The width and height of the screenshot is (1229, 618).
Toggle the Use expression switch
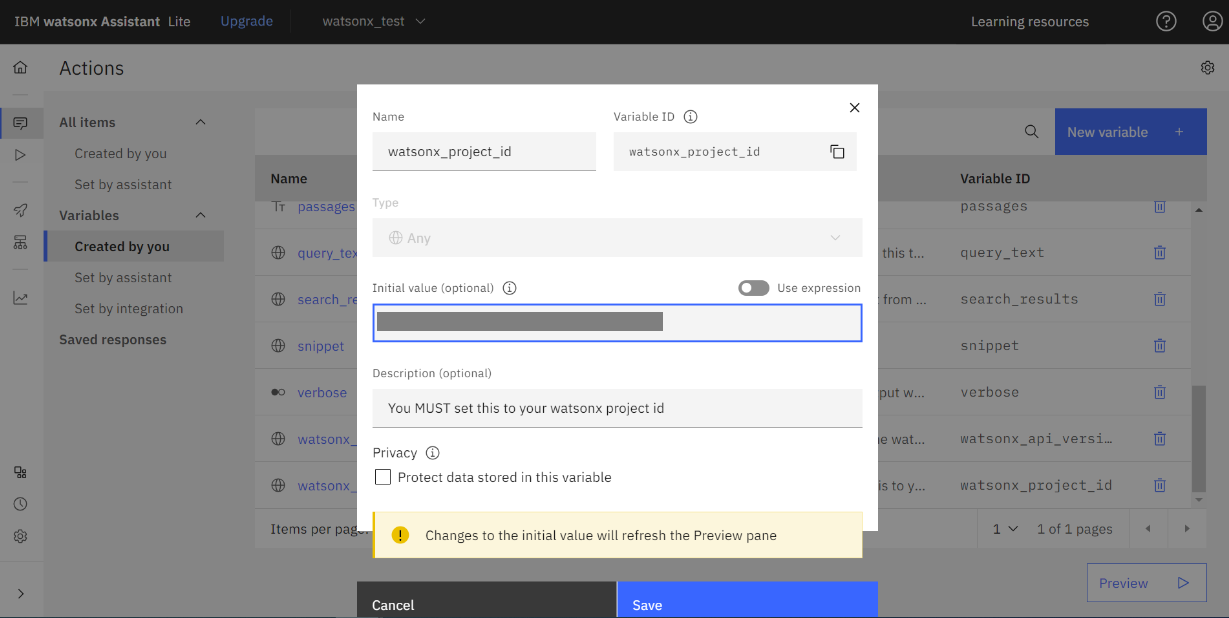click(753, 288)
